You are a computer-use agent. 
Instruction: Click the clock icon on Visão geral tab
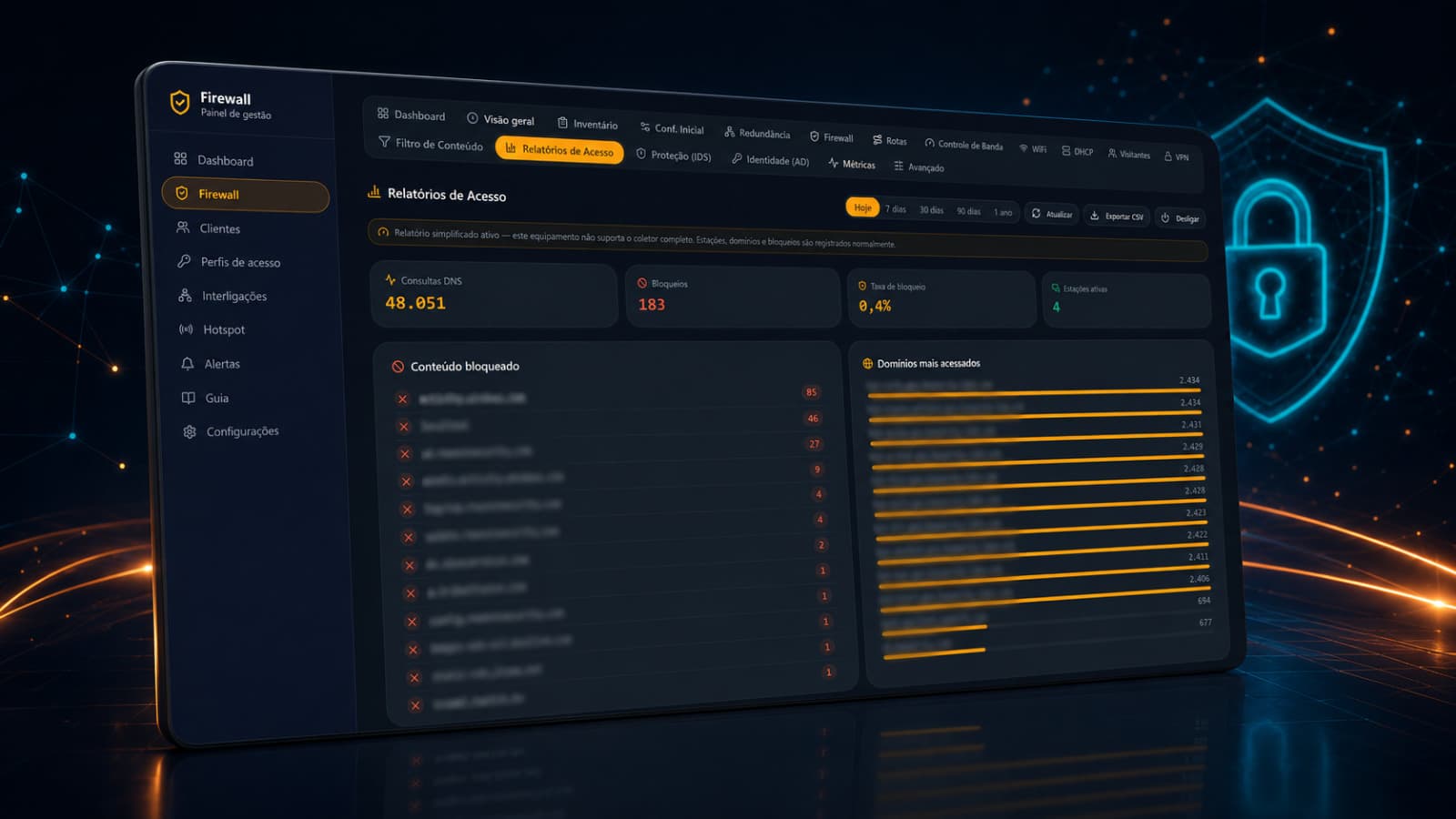(472, 118)
